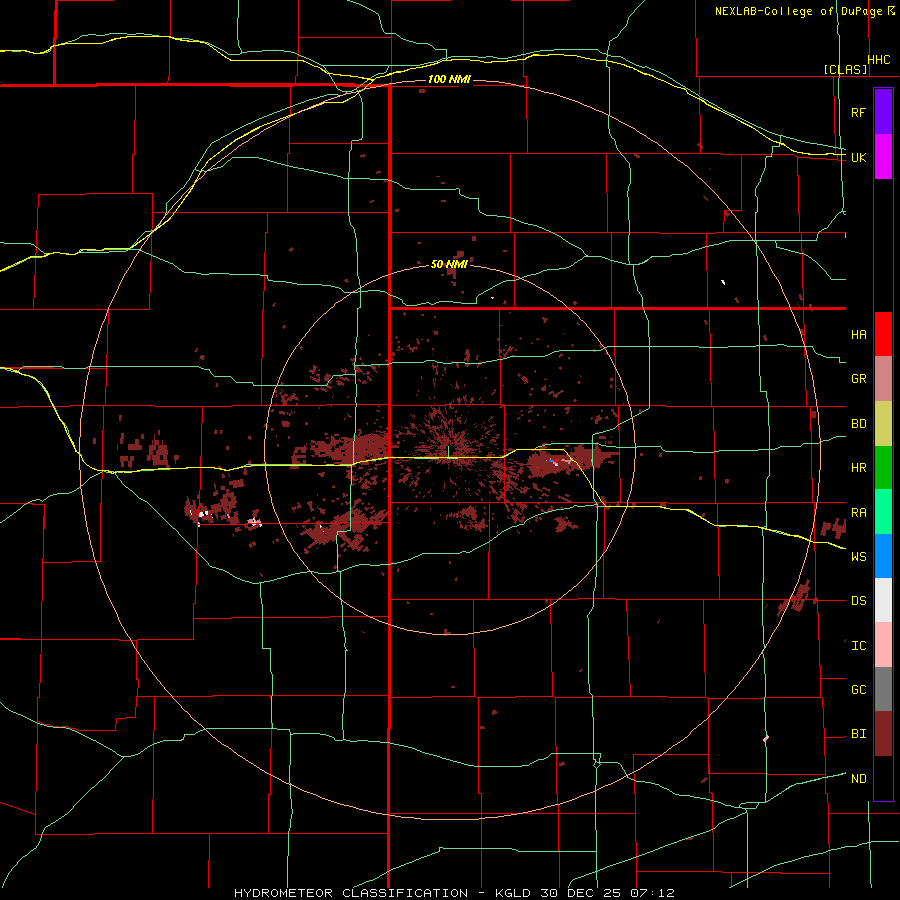The width and height of the screenshot is (900, 900).
Task: Click the WS blue legend swatch
Action: click(x=883, y=556)
